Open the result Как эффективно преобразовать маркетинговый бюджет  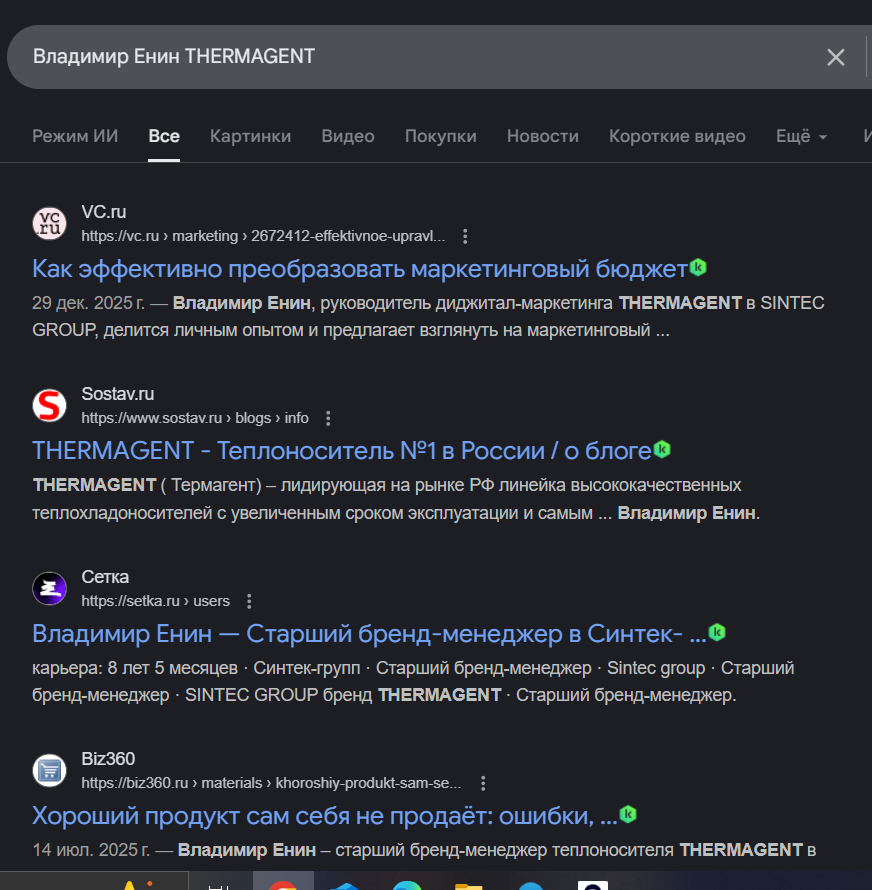coord(360,269)
